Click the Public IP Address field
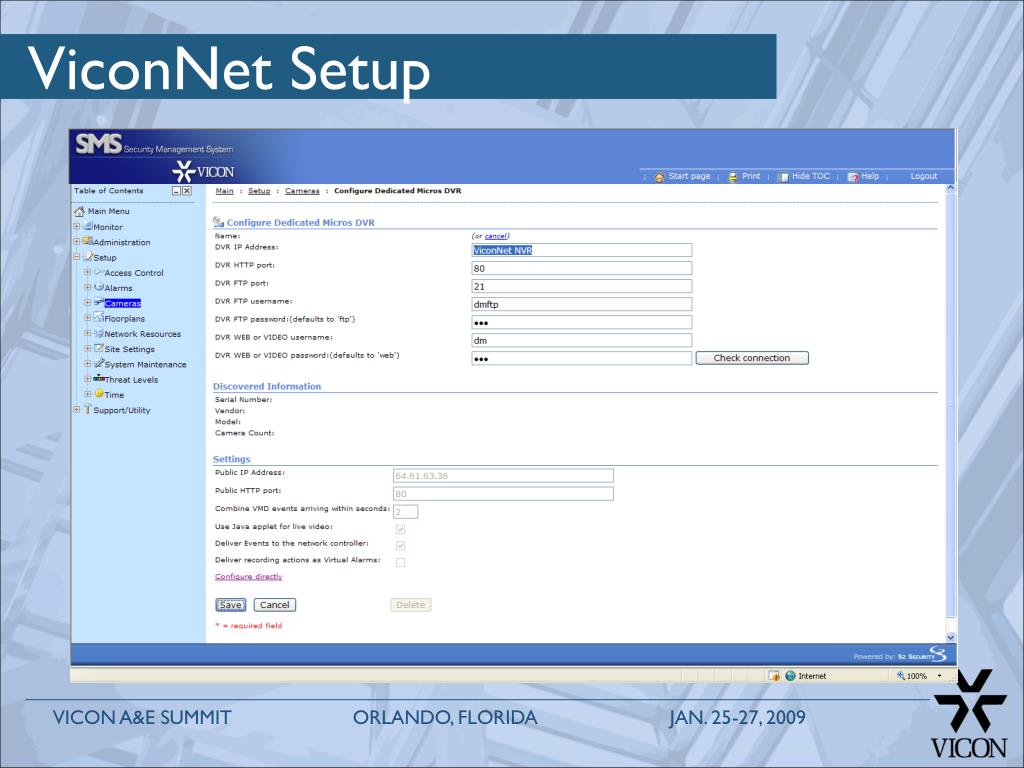This screenshot has height=768, width=1024. (x=503, y=475)
